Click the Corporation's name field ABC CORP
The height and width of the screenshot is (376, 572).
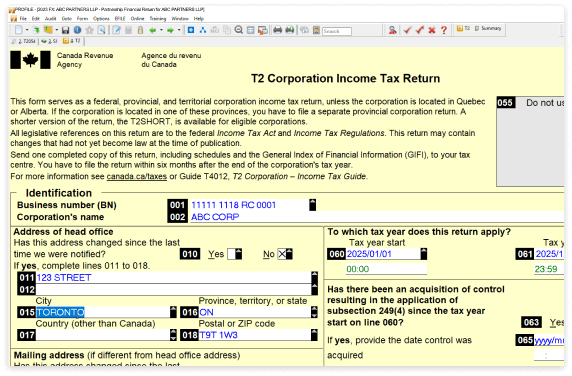[377, 217]
